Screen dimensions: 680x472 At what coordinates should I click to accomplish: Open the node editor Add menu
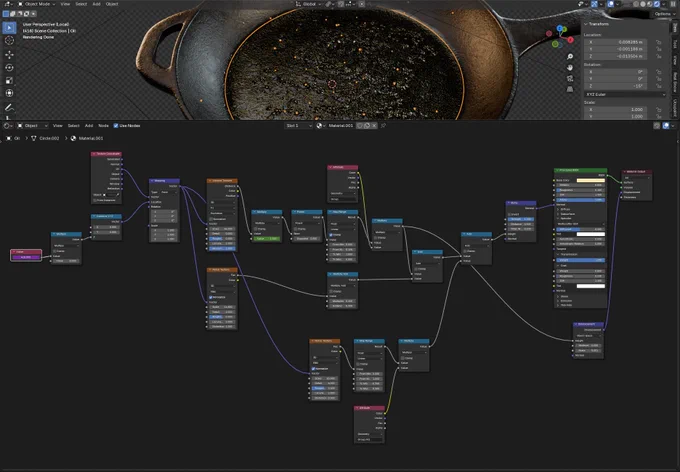[89, 125]
